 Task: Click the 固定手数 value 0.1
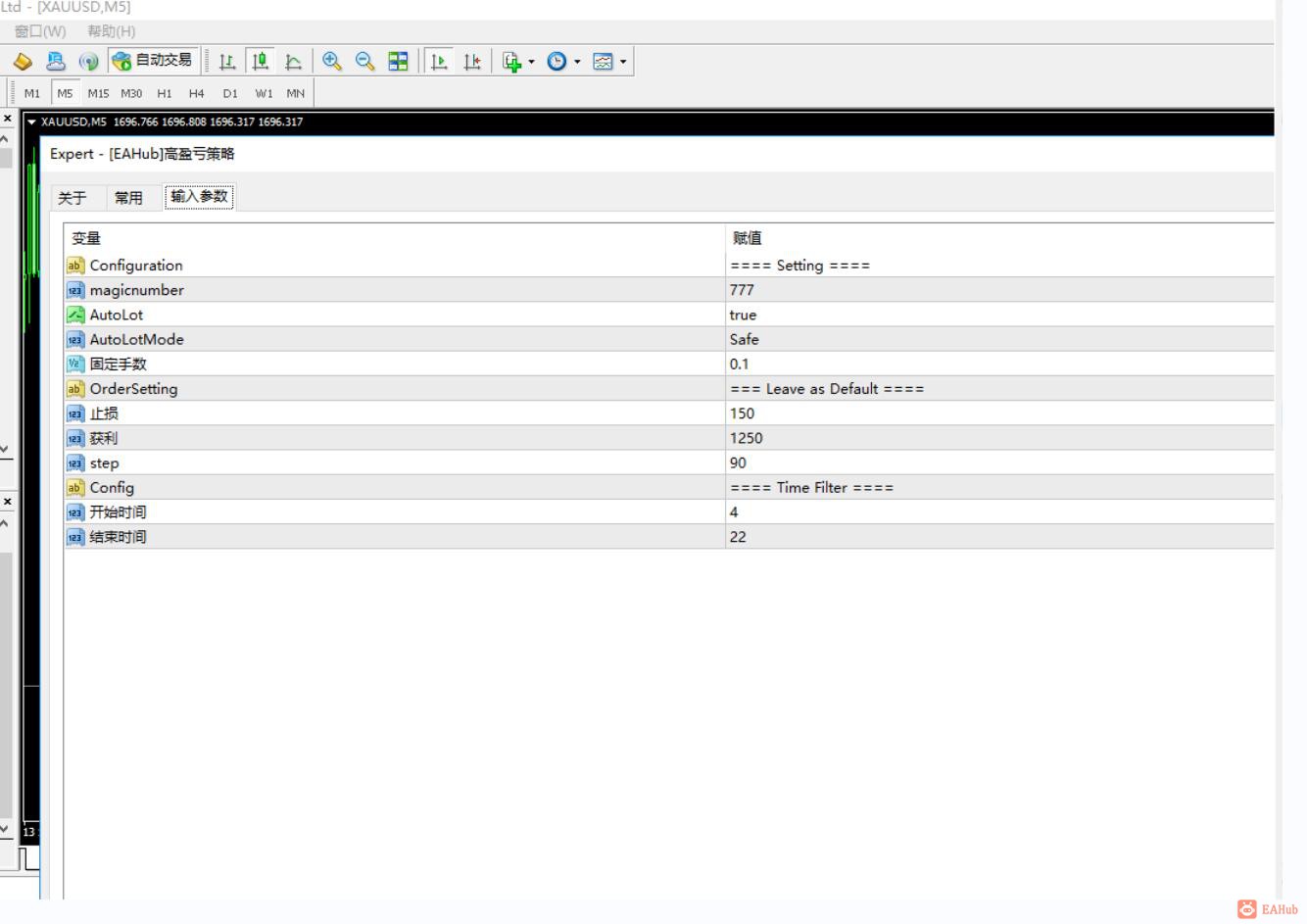(739, 364)
